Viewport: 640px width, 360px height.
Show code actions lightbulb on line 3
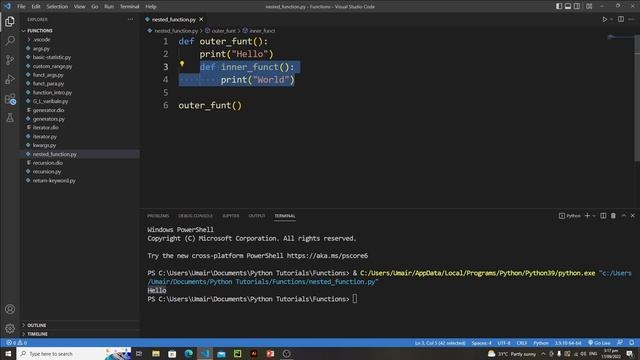182,64
